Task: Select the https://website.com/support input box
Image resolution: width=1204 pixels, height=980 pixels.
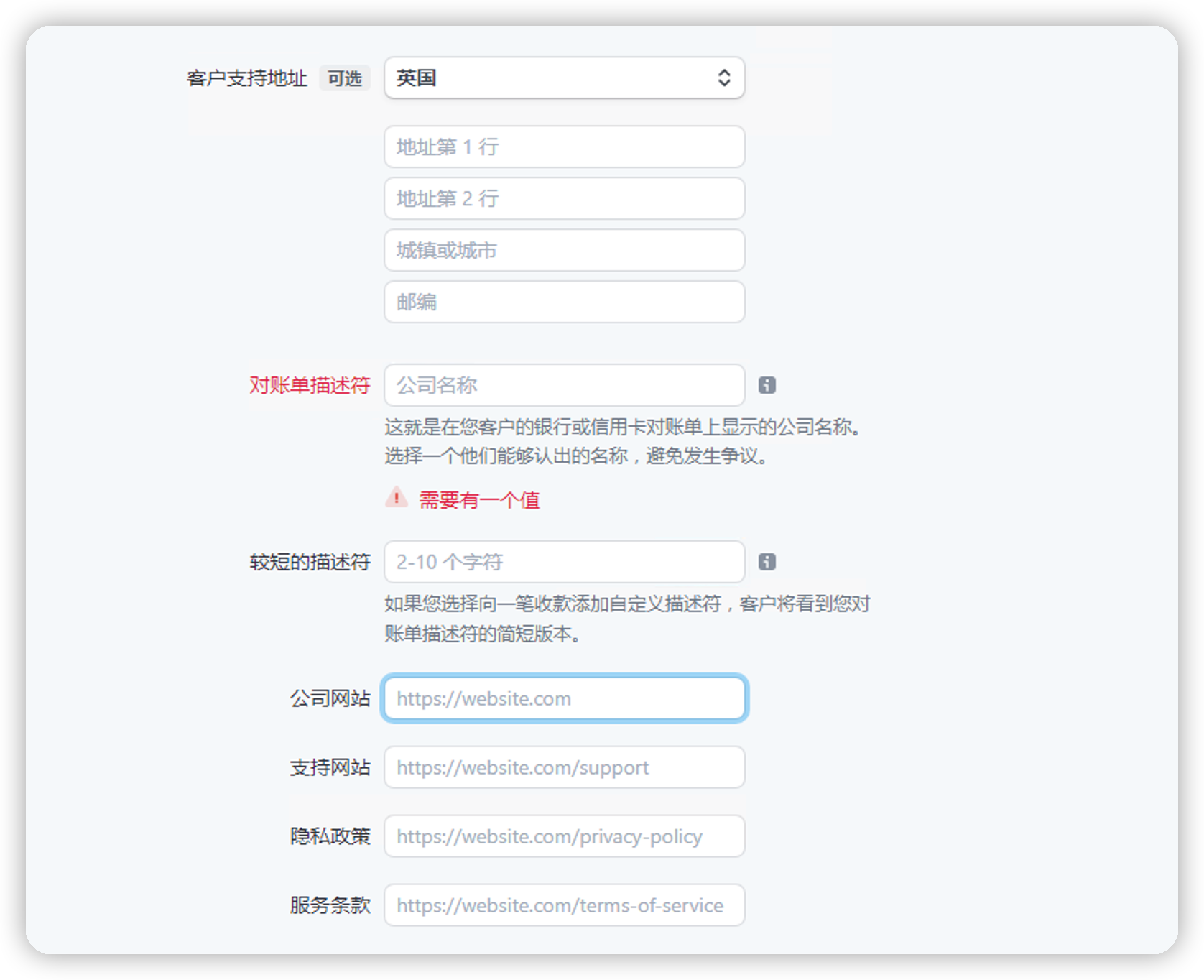Action: point(564,767)
